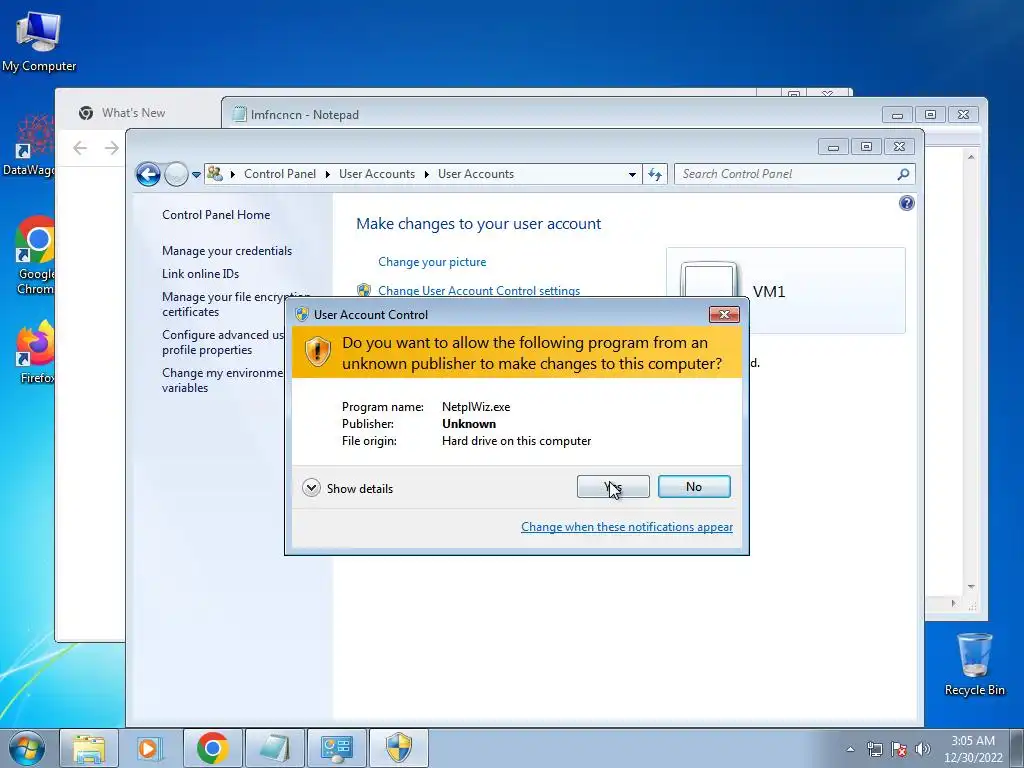Minimize the Notepad window
The width and height of the screenshot is (1024, 768).
897,115
